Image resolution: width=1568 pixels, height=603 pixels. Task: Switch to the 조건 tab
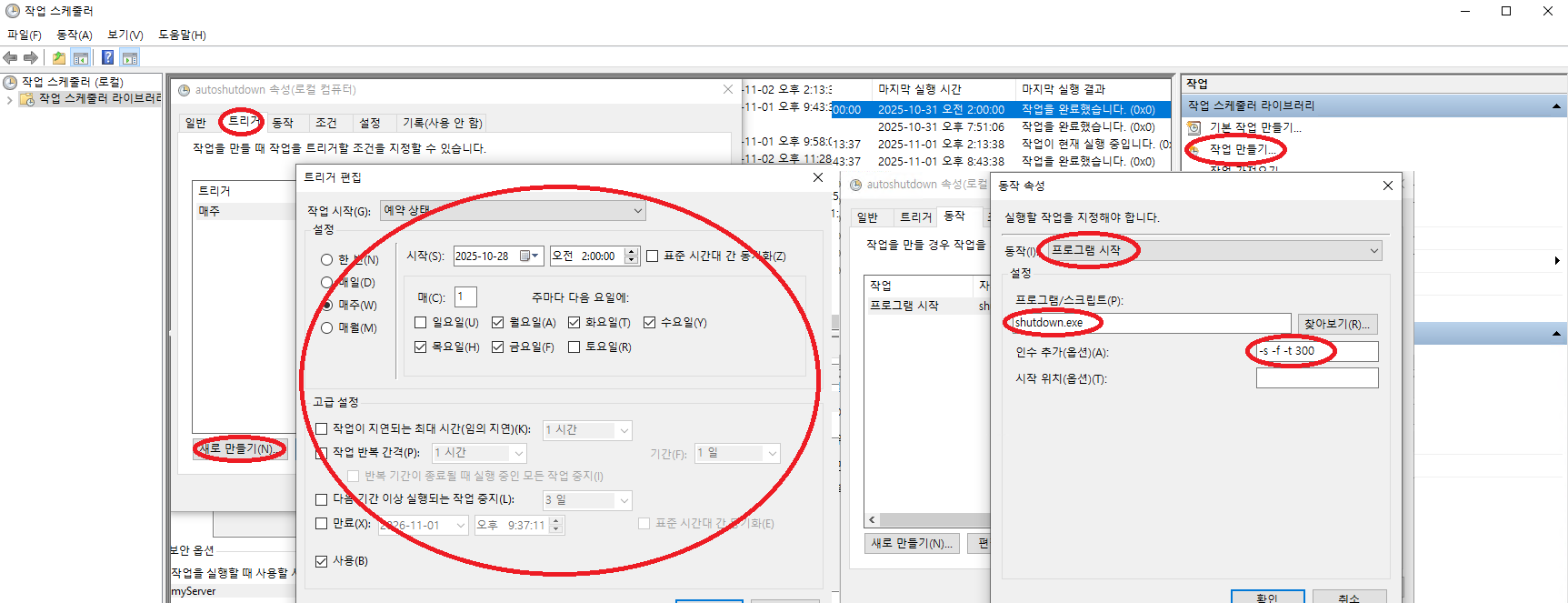click(325, 123)
